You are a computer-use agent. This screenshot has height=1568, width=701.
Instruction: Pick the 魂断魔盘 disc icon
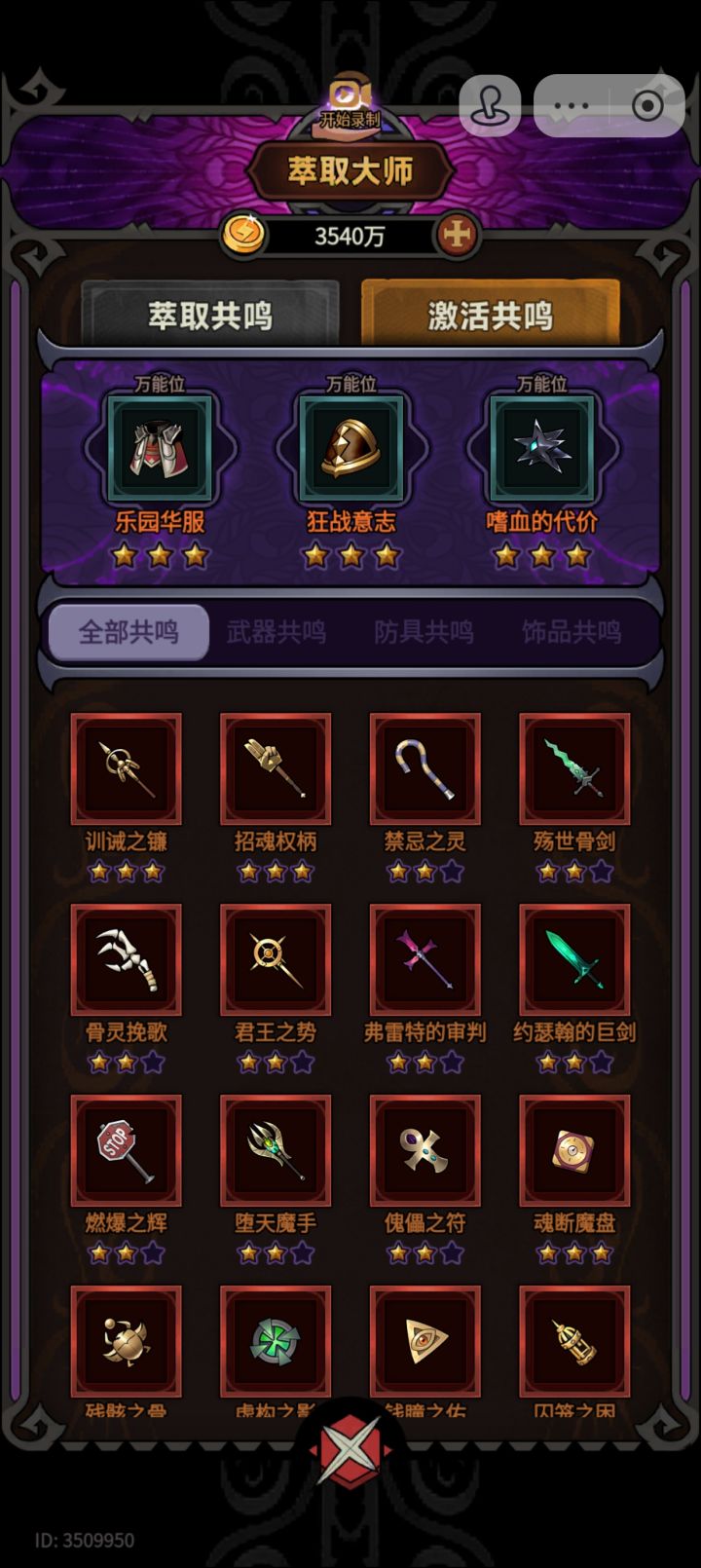pyautogui.click(x=574, y=1151)
